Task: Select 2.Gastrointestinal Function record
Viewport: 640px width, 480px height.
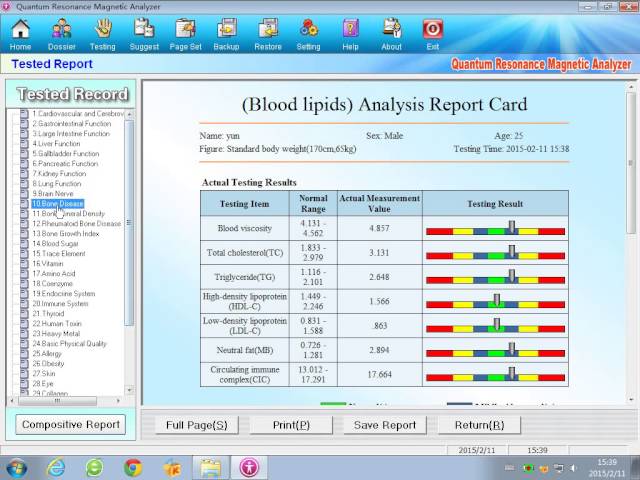Action: (71, 124)
